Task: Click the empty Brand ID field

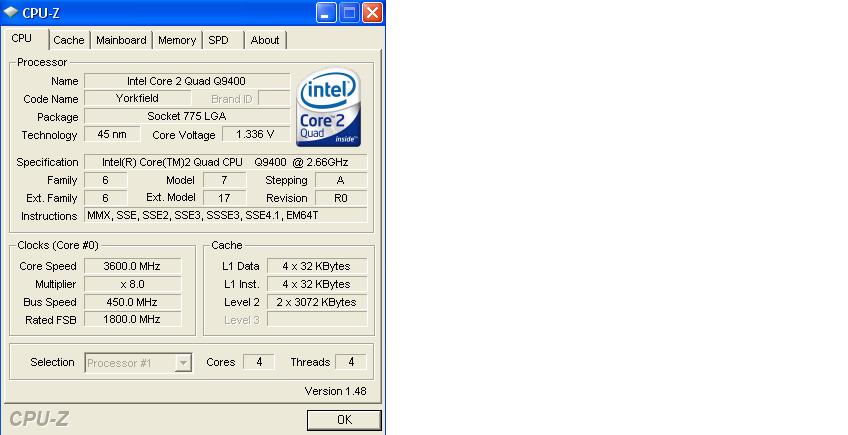Action: [274, 98]
